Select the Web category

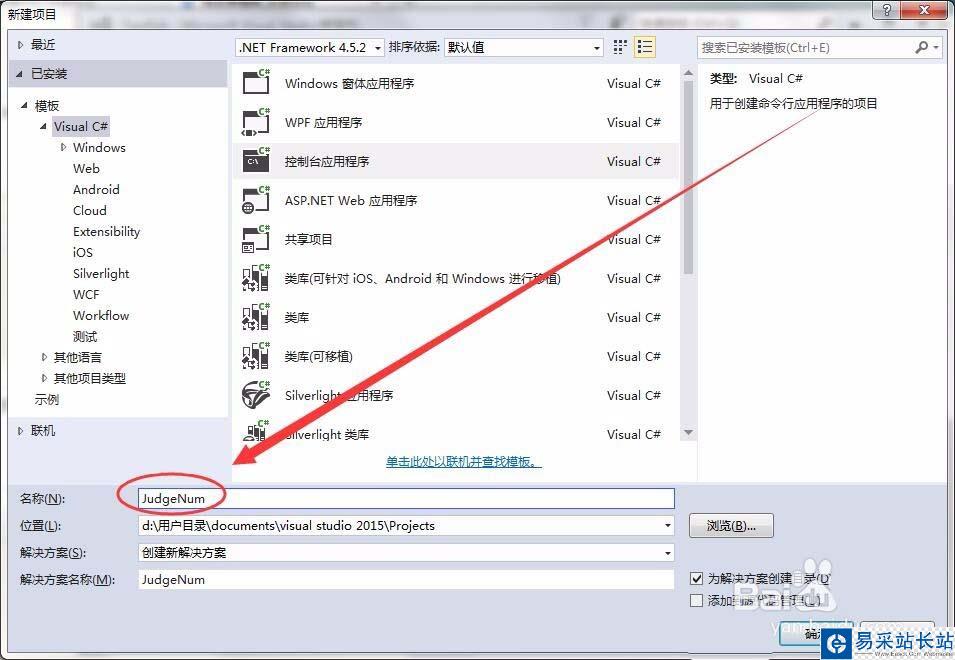[86, 169]
